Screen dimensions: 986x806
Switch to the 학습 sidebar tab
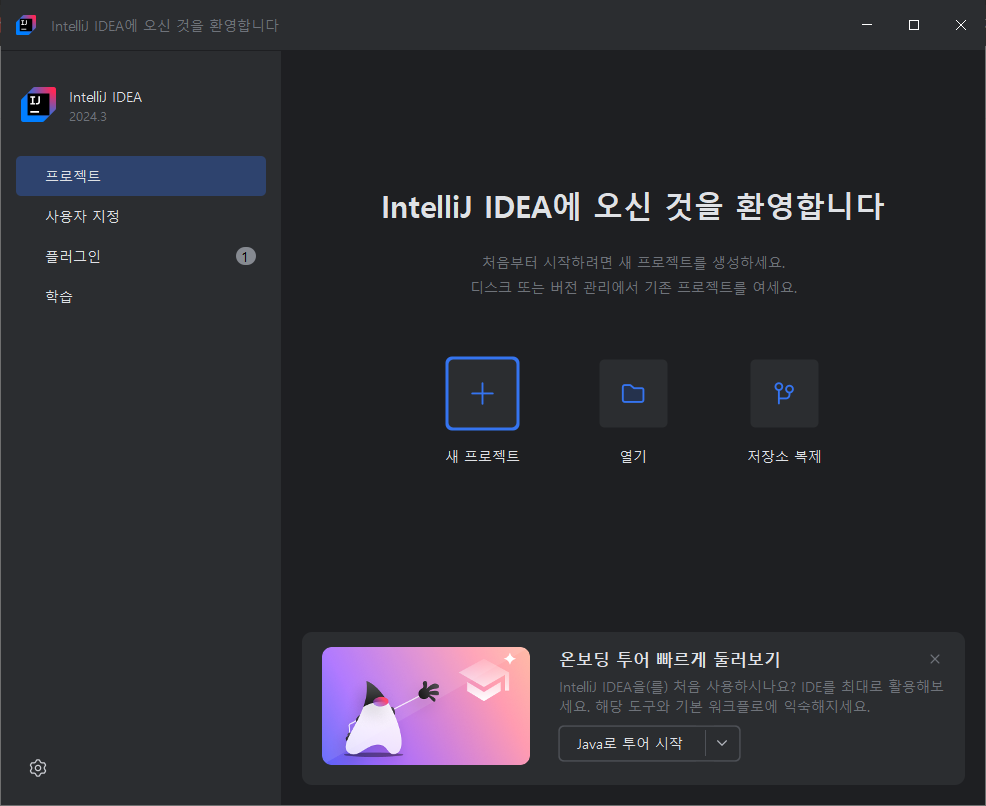pyautogui.click(x=141, y=297)
